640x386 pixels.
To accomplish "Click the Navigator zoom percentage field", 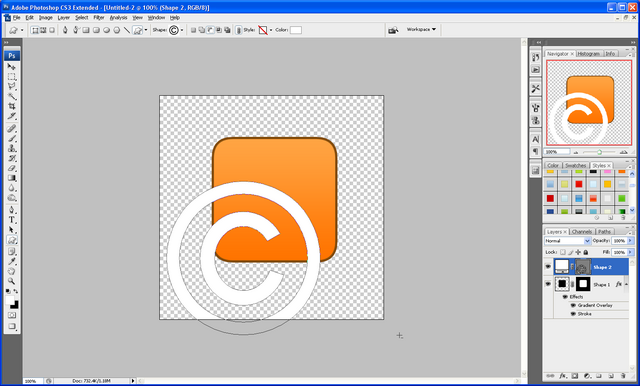I will 558,152.
